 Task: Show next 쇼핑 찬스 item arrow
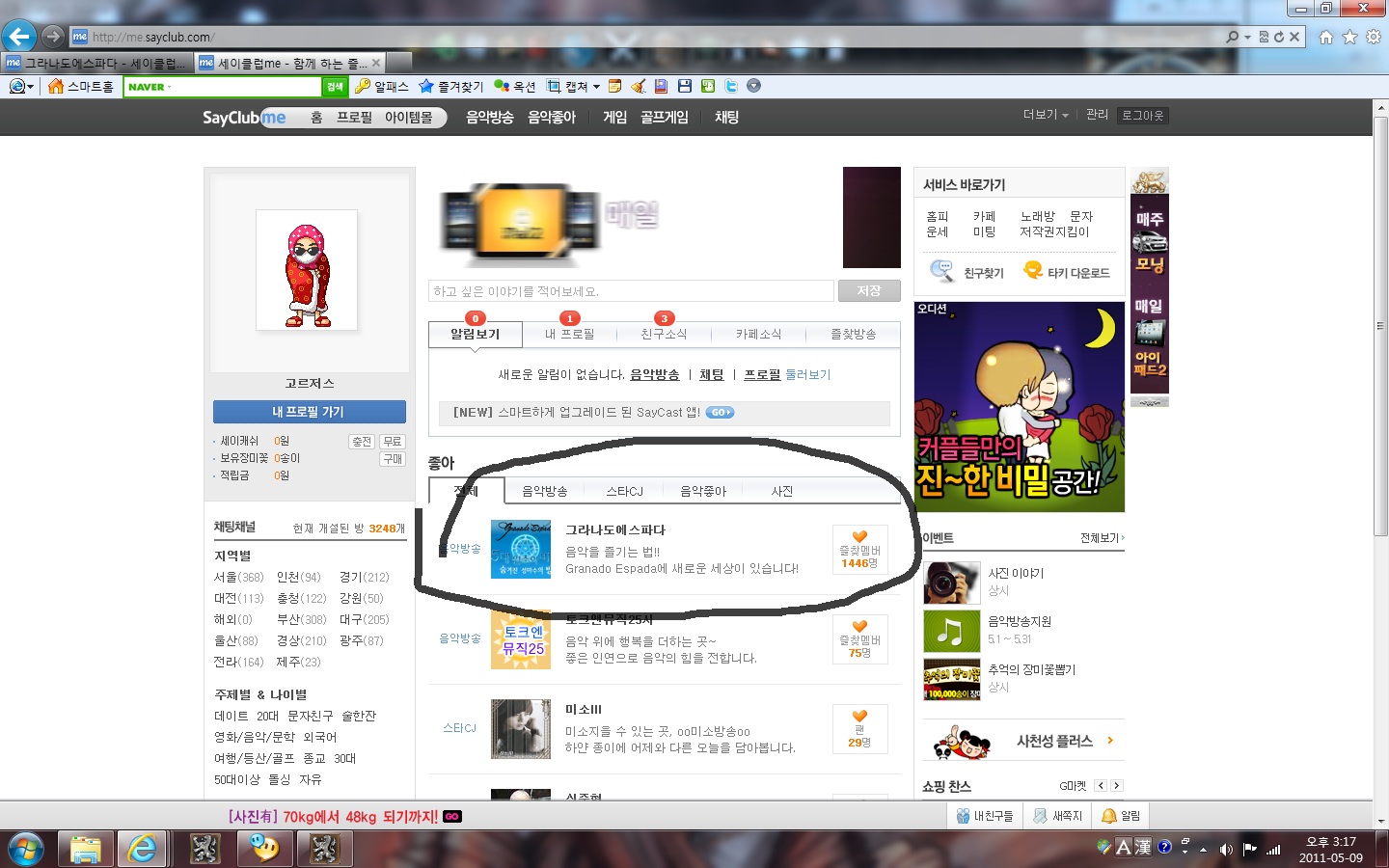pos(1116,786)
